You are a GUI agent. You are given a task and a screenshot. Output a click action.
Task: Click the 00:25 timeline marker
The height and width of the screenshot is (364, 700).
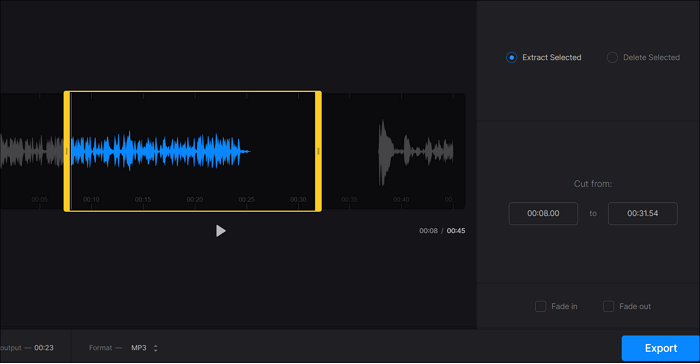(246, 200)
